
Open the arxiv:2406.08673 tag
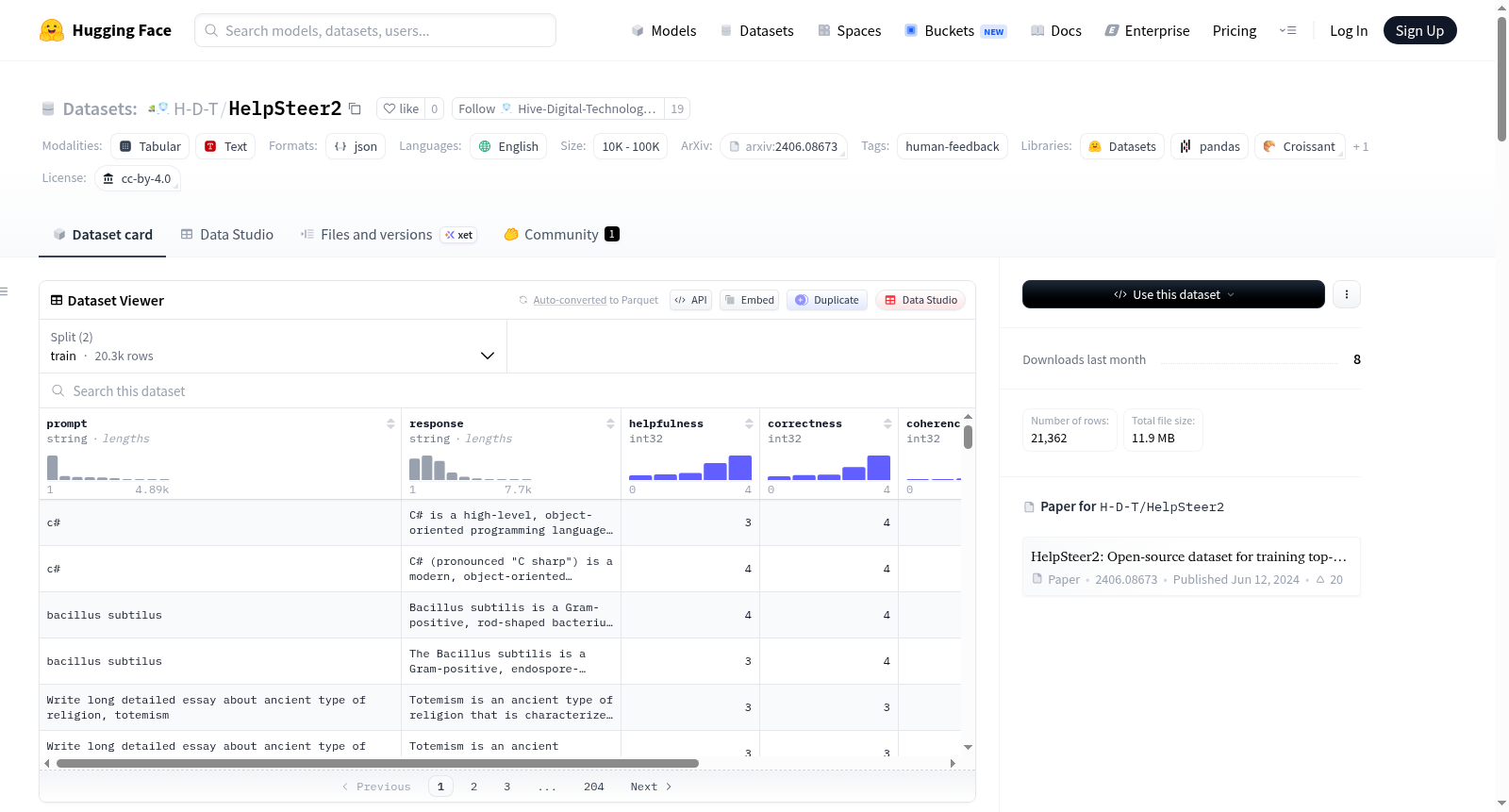click(x=784, y=146)
